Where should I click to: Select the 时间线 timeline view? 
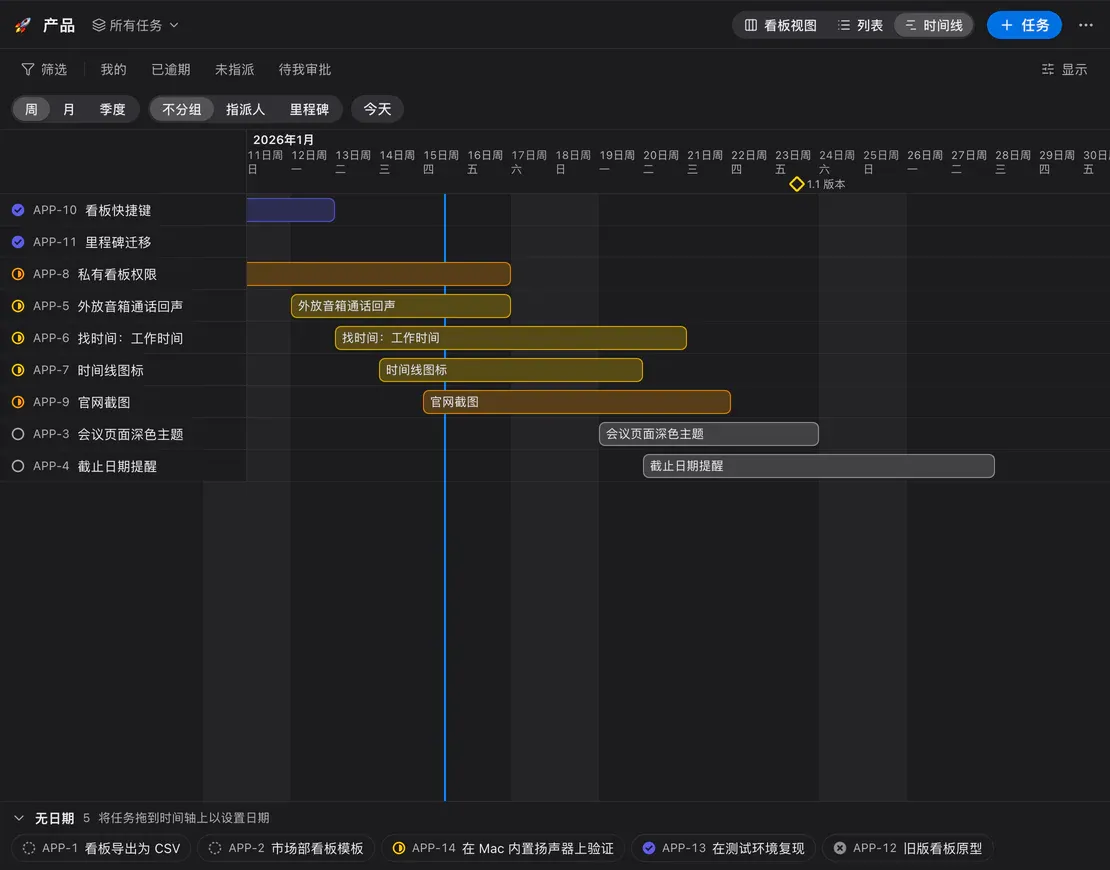tap(934, 25)
